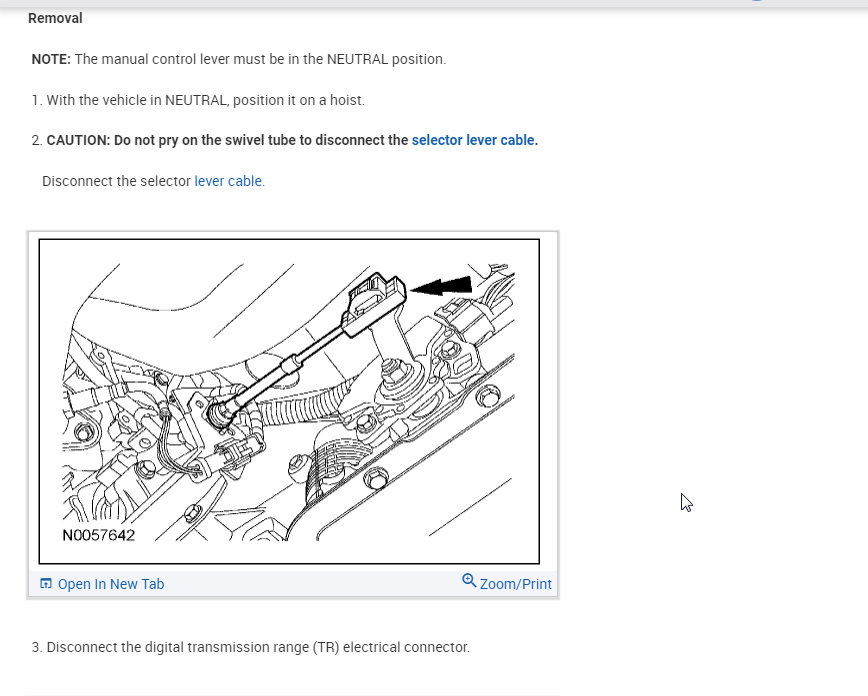Click the N0057642 diagram reference number
This screenshot has width=868, height=696.
point(98,535)
